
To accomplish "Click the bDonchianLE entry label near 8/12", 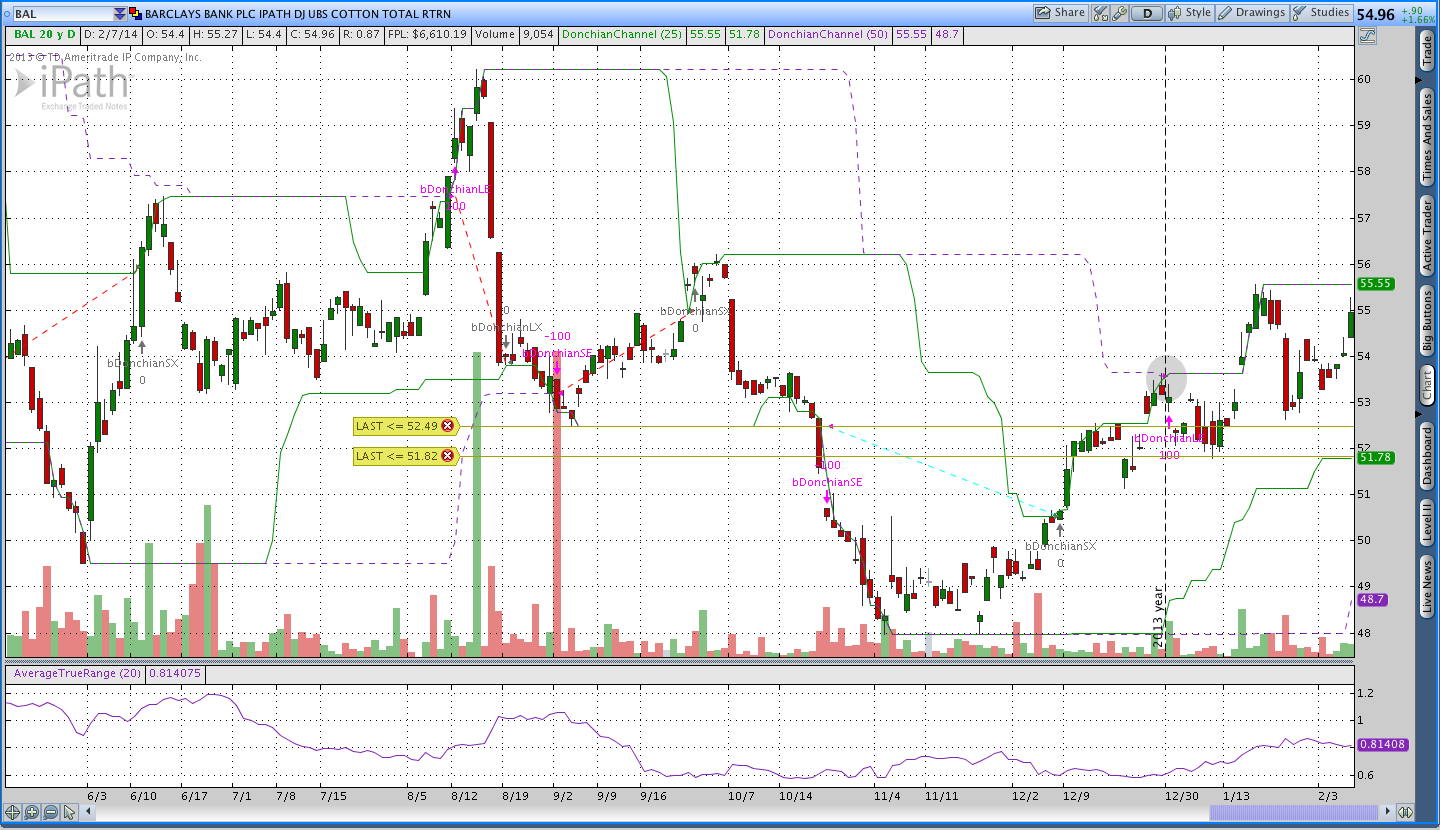I will pyautogui.click(x=455, y=189).
